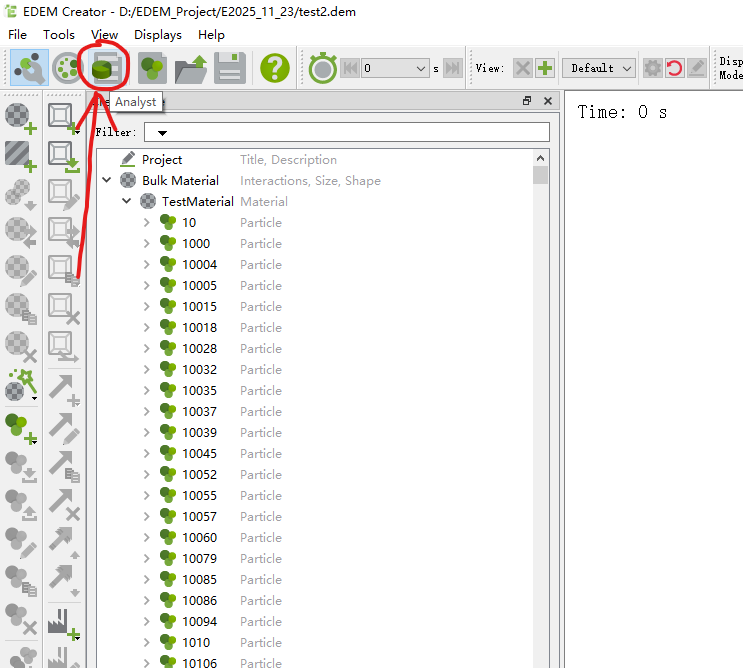Click the tree scrollbar up arrow
This screenshot has height=668, width=743.
point(541,158)
